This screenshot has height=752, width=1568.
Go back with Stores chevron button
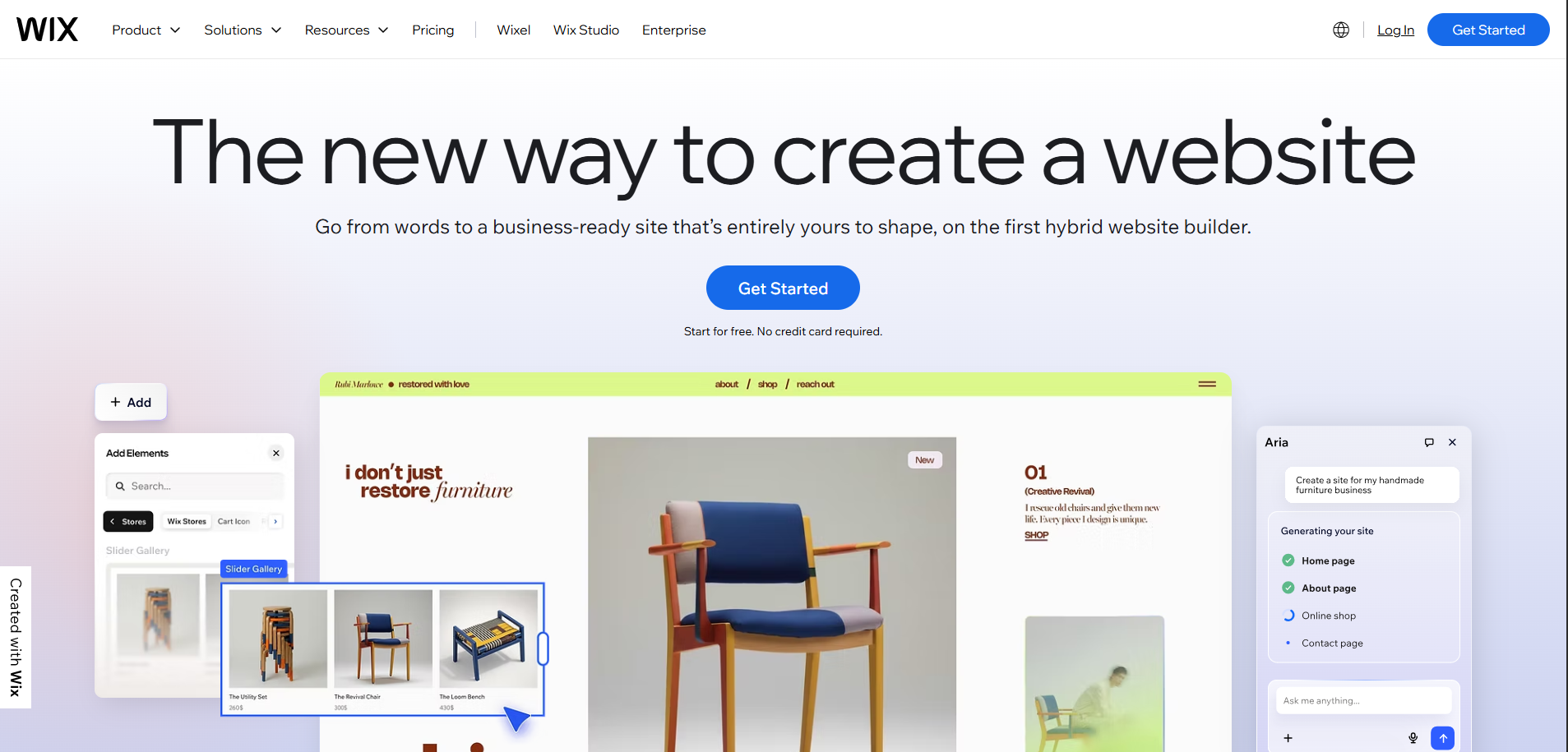coord(127,521)
